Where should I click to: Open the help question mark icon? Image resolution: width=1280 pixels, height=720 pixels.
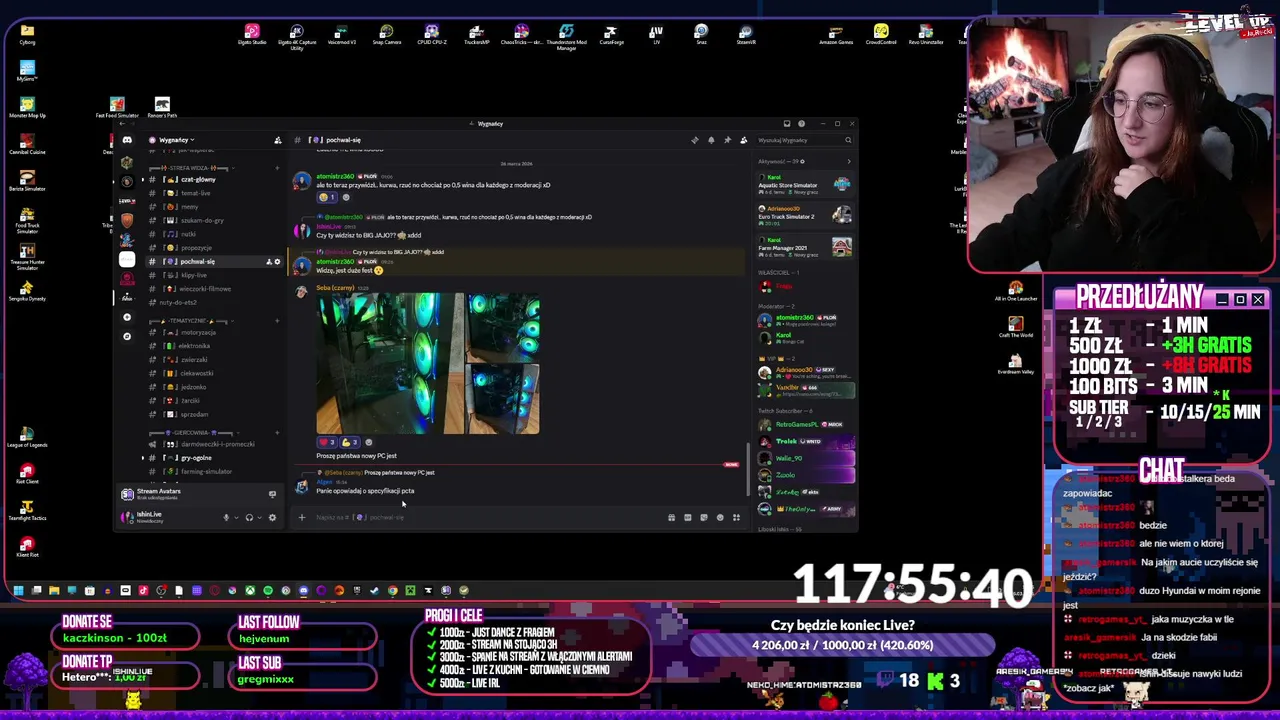pyautogui.click(x=801, y=124)
